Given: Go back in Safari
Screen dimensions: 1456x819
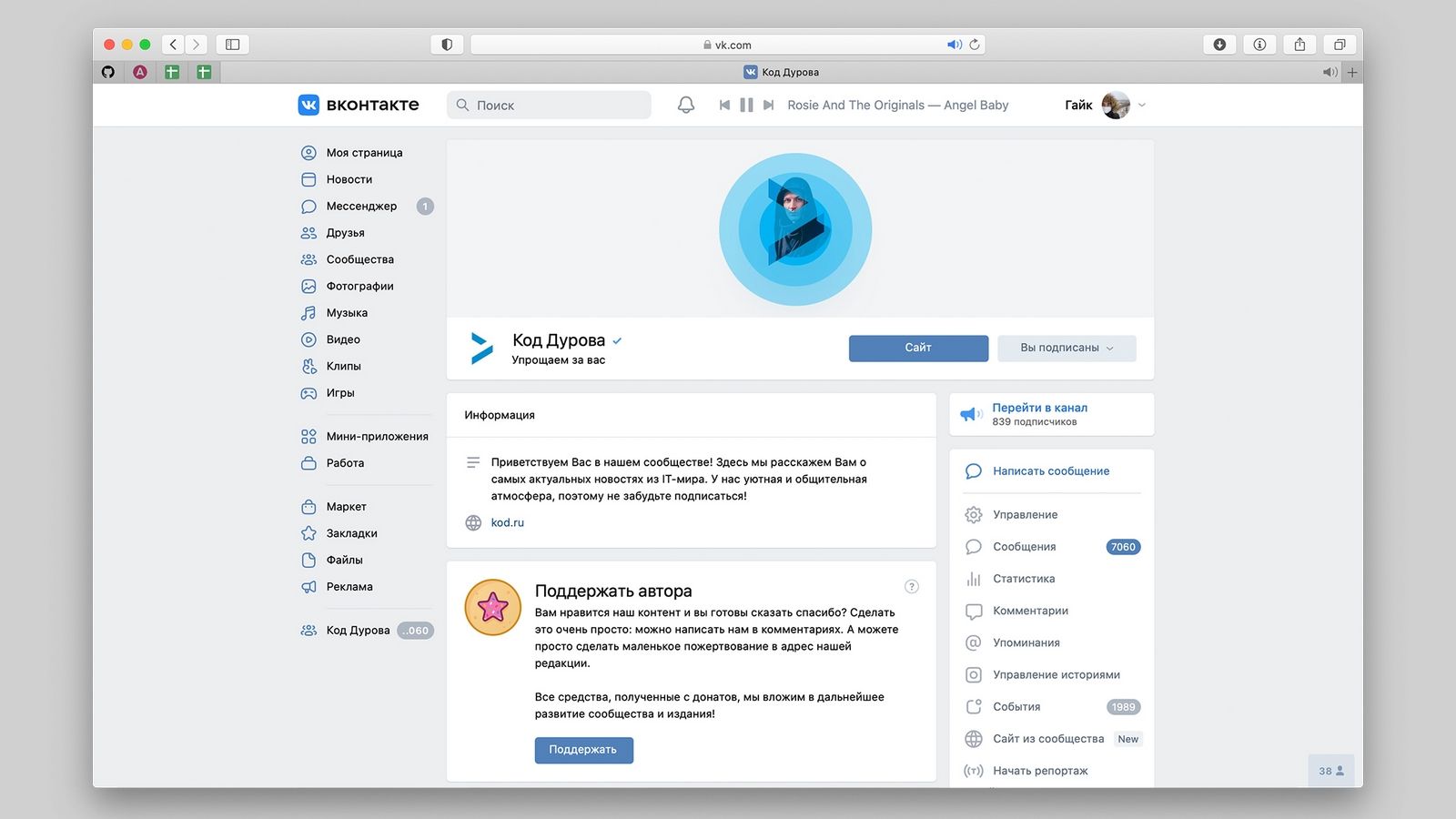Looking at the screenshot, I should point(173,44).
